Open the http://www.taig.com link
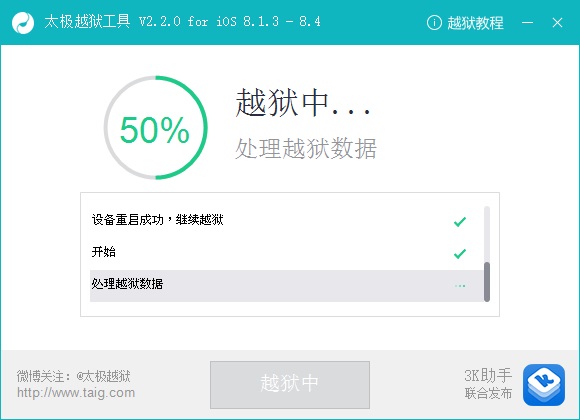Image resolution: width=580 pixels, height=420 pixels. point(76,393)
